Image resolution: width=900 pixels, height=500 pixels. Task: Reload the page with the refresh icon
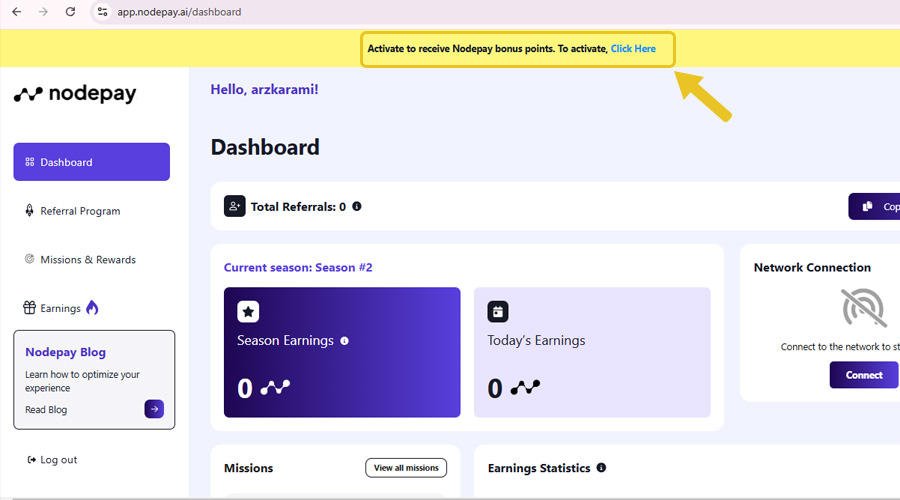[70, 11]
